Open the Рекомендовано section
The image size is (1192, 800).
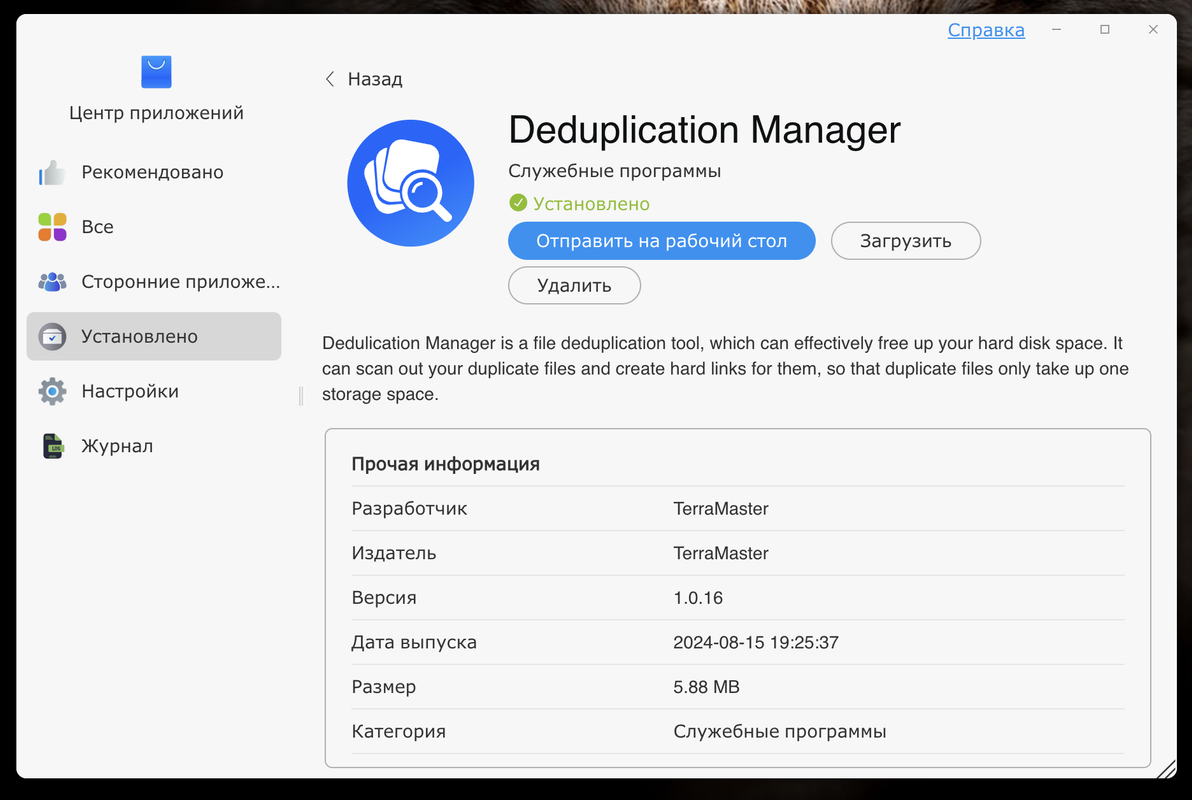click(x=154, y=173)
